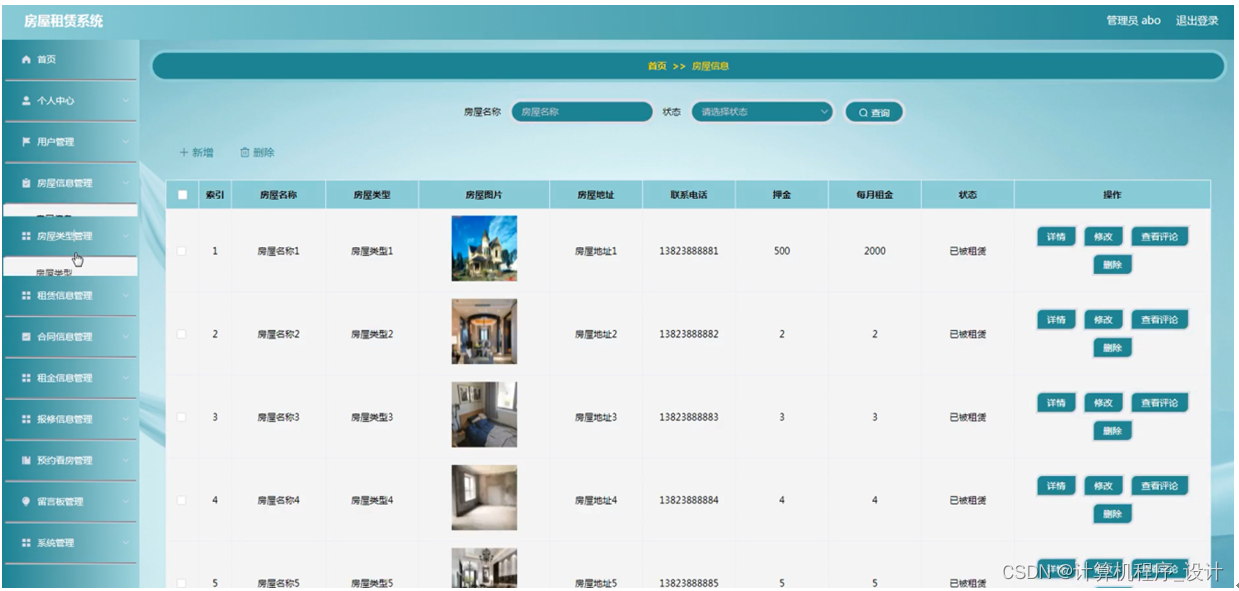Click the chart icon beside 预约看房管理
This screenshot has height=591, width=1239.
(x=26, y=461)
